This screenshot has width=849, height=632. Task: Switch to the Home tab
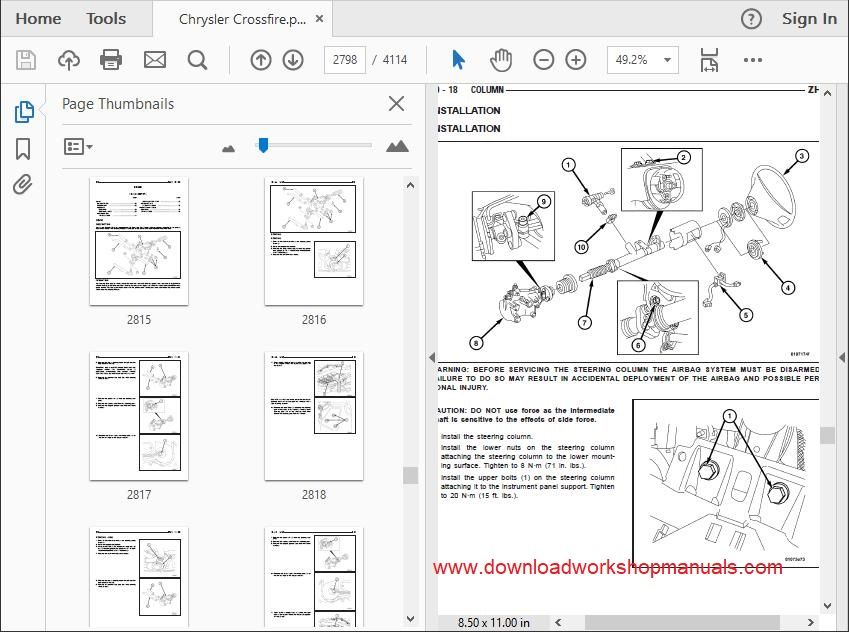coord(38,18)
